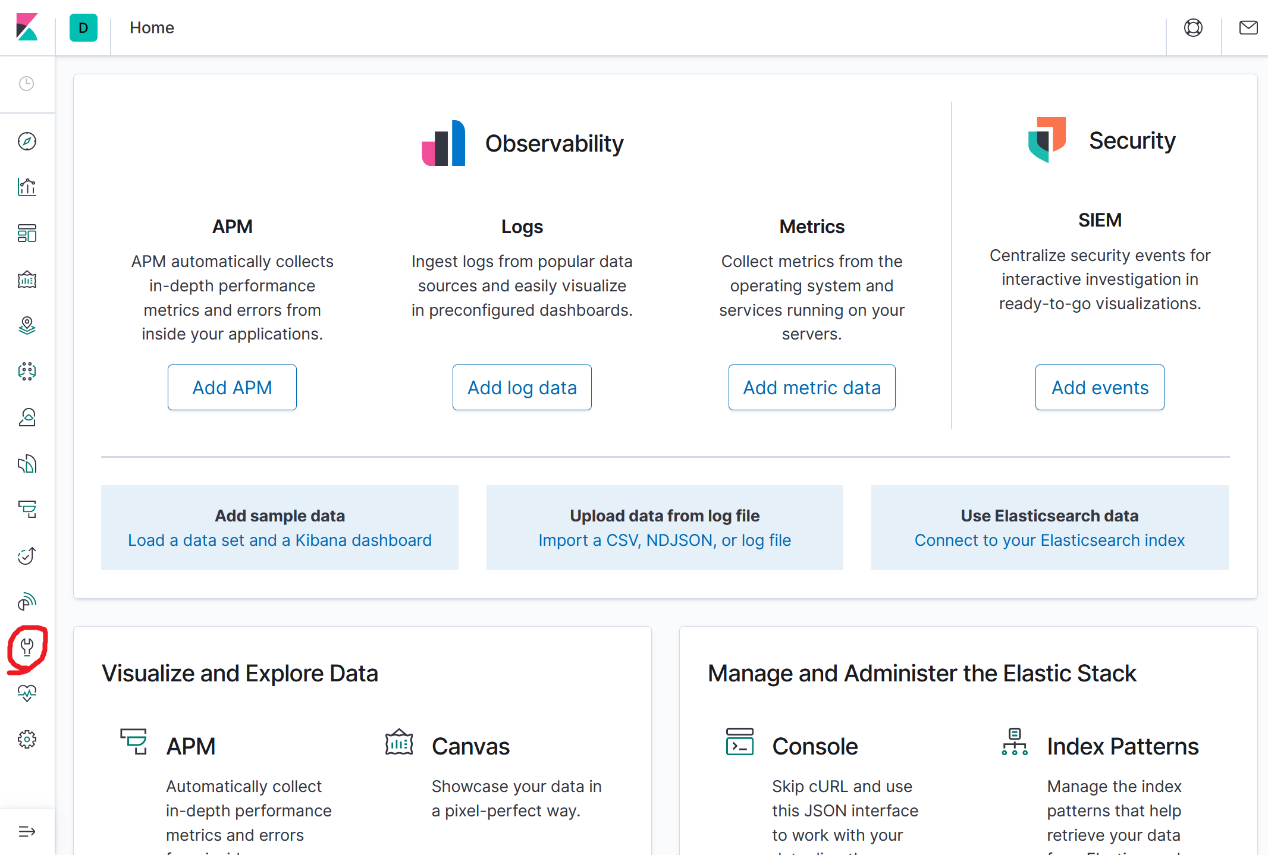Click the APM icon under Visualize and Explore
The width and height of the screenshot is (1268, 855).
pos(133,742)
